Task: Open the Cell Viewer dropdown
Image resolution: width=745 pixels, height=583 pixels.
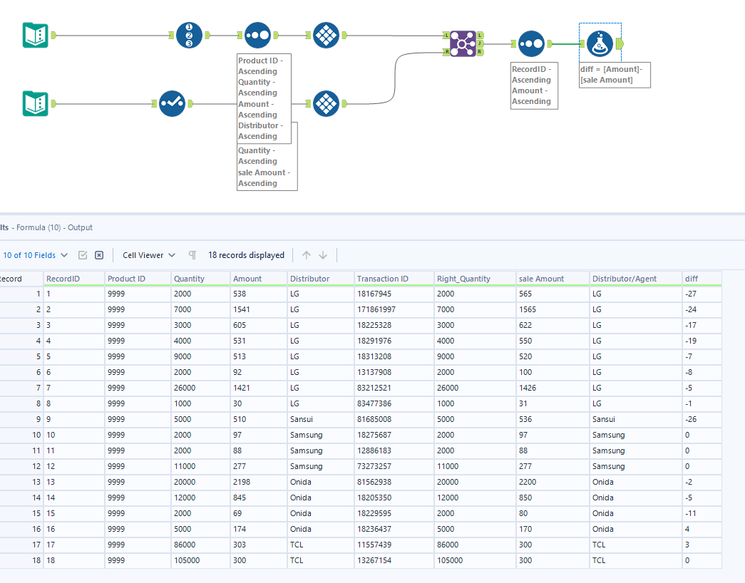Action: (149, 255)
